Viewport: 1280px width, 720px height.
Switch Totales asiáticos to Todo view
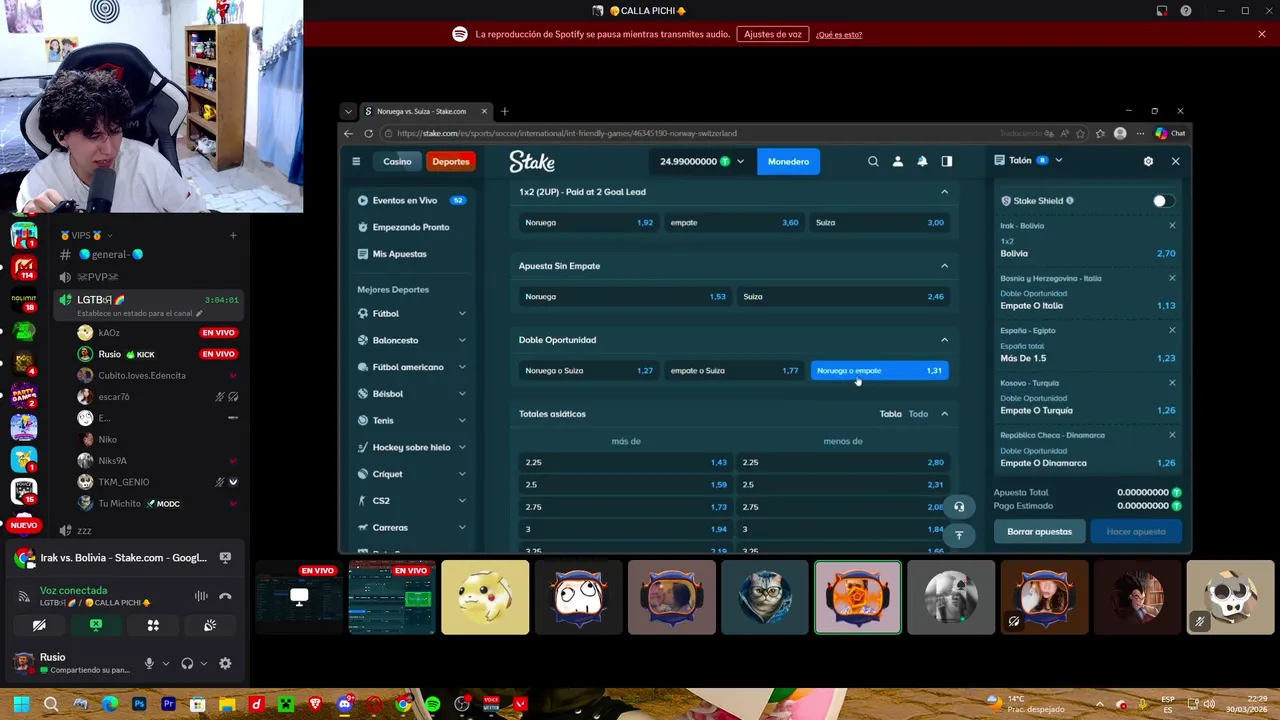click(918, 414)
